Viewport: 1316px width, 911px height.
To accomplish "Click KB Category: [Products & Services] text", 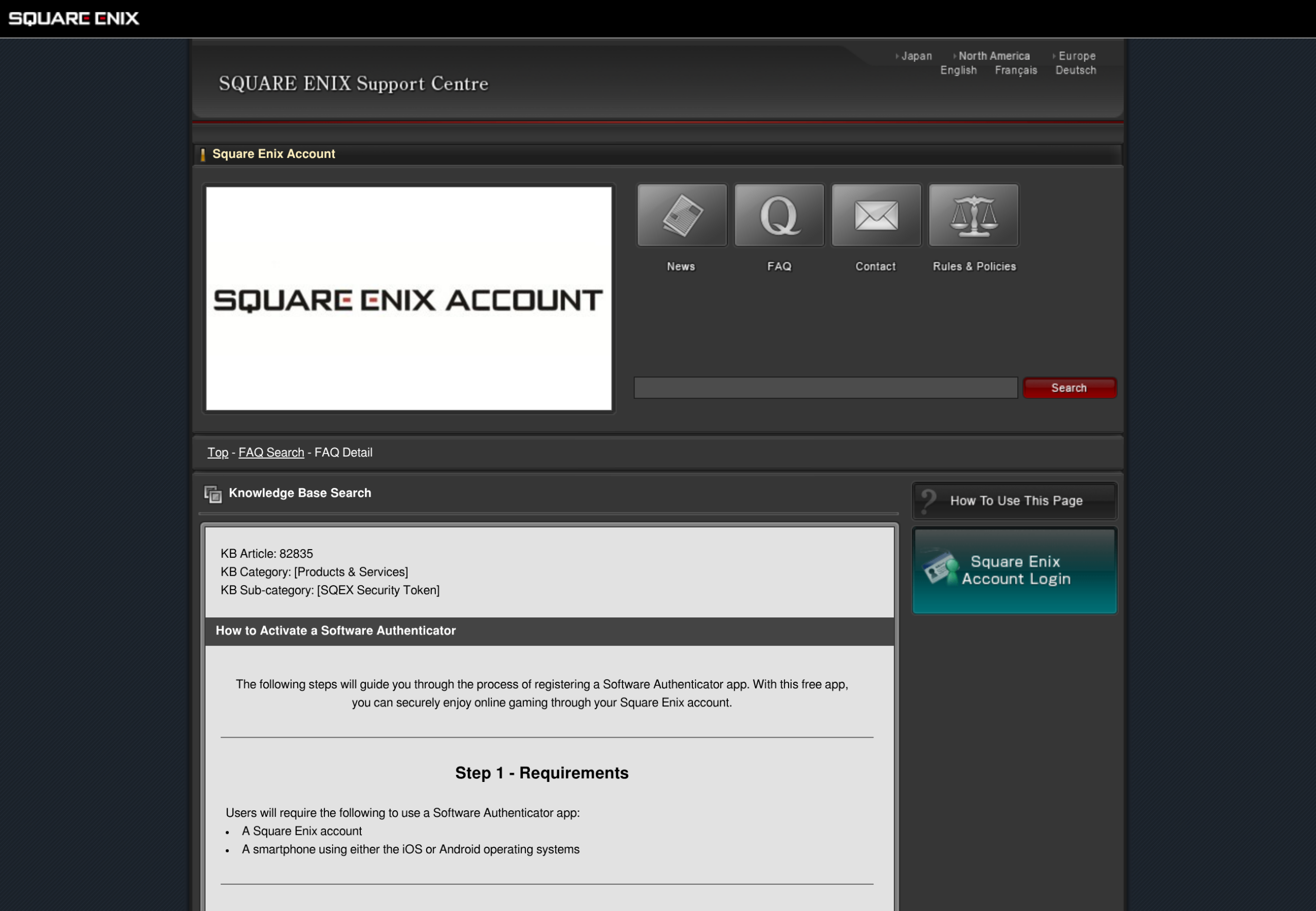I will click(314, 572).
